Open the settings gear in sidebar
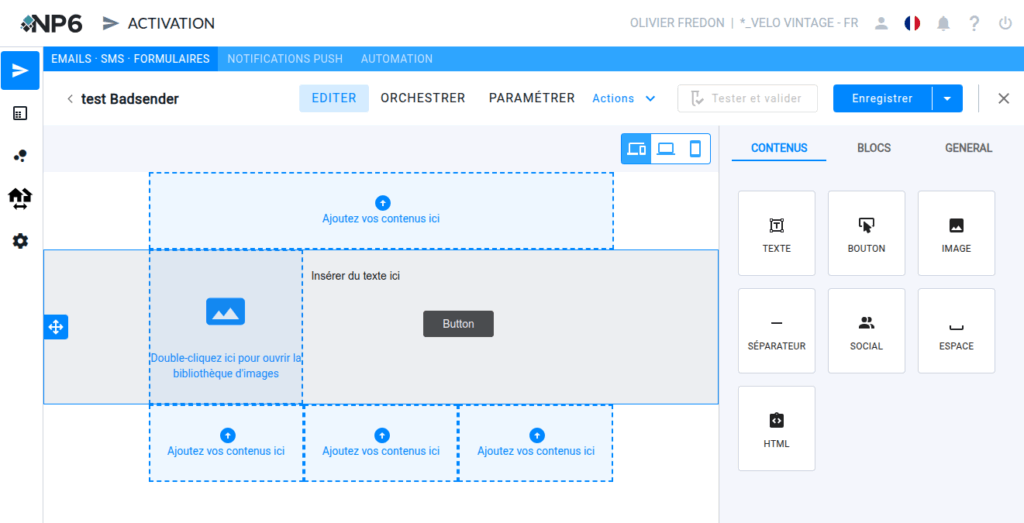The width and height of the screenshot is (1024, 523). [x=20, y=241]
